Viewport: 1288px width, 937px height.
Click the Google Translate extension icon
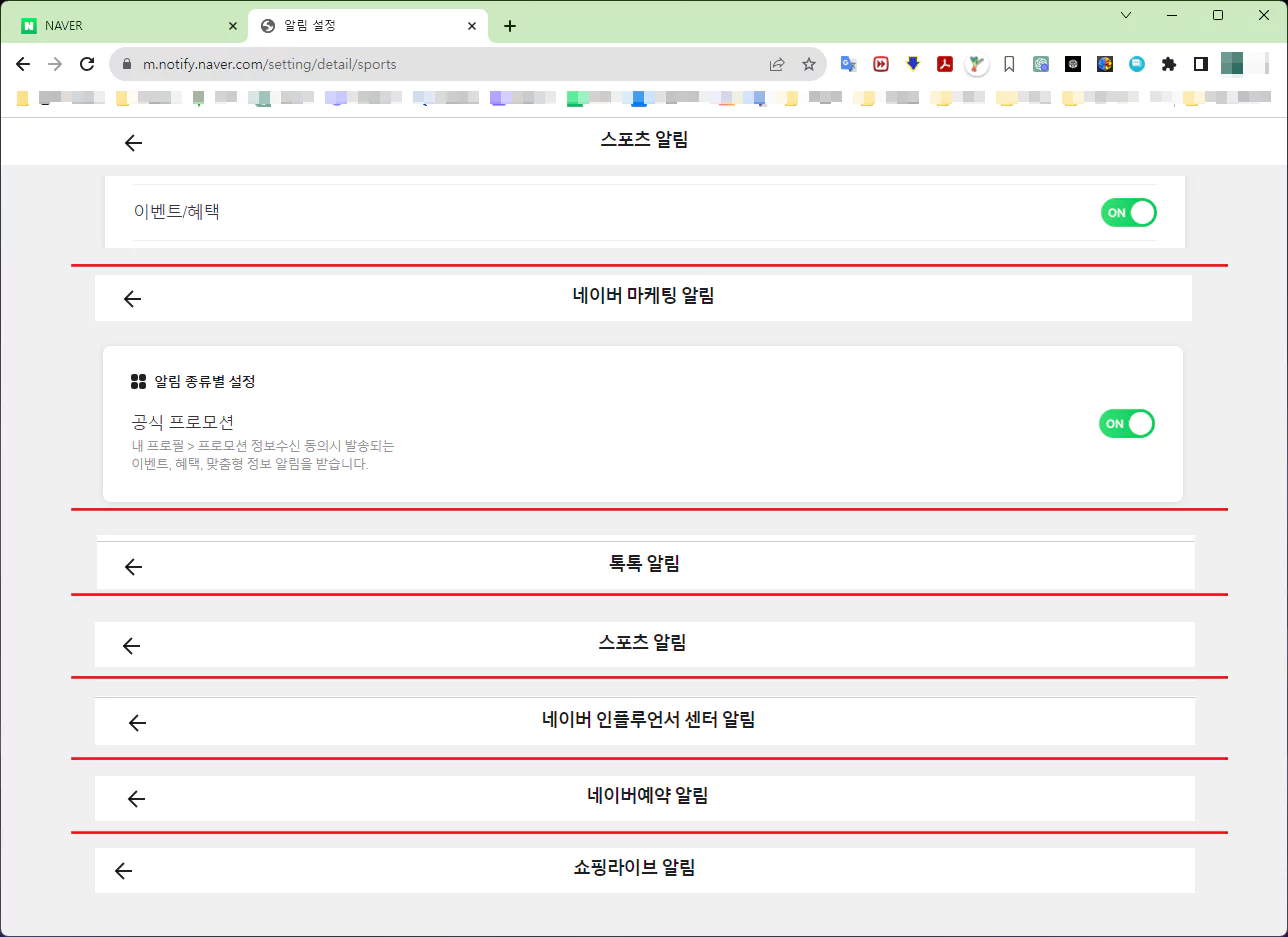[x=848, y=64]
